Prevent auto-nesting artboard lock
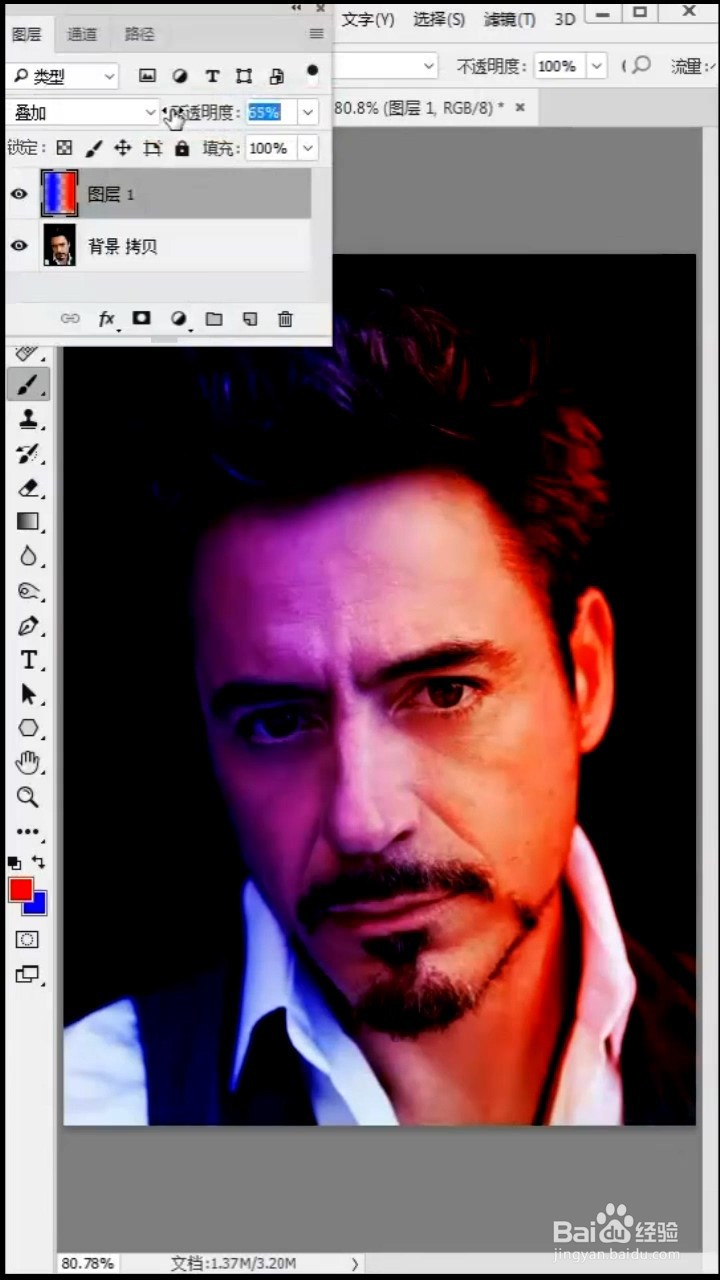This screenshot has width=720, height=1280. click(x=152, y=148)
